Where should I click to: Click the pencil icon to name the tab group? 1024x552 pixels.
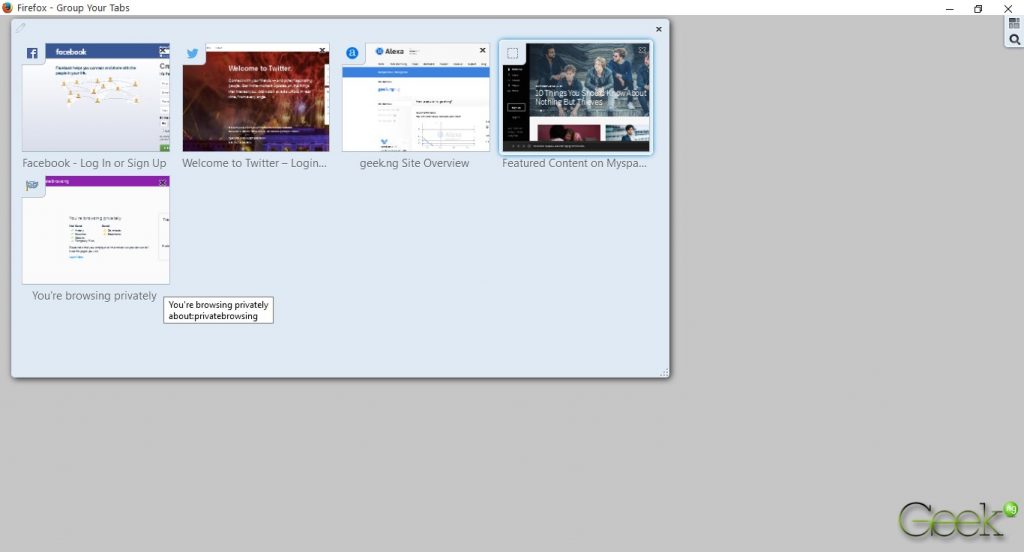coord(20,27)
